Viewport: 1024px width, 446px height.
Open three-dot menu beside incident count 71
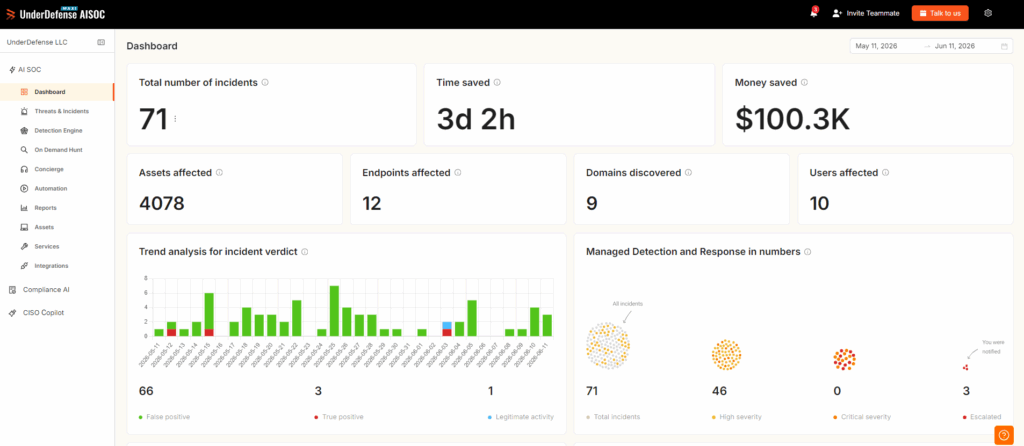(x=175, y=119)
